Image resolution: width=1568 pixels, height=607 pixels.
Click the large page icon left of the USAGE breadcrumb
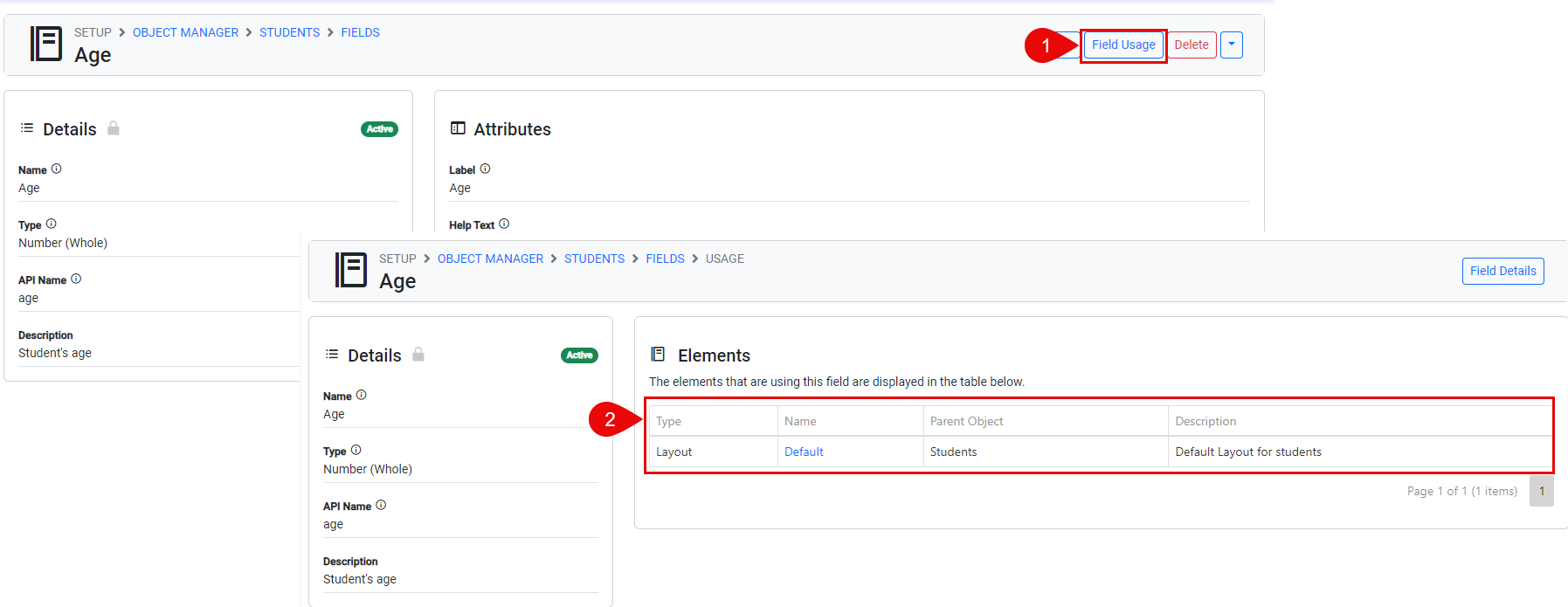tap(351, 270)
